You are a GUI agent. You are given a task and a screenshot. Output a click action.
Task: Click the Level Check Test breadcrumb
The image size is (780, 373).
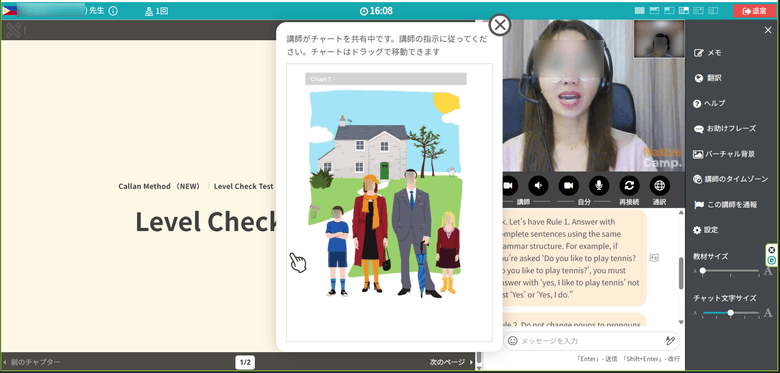click(x=244, y=186)
